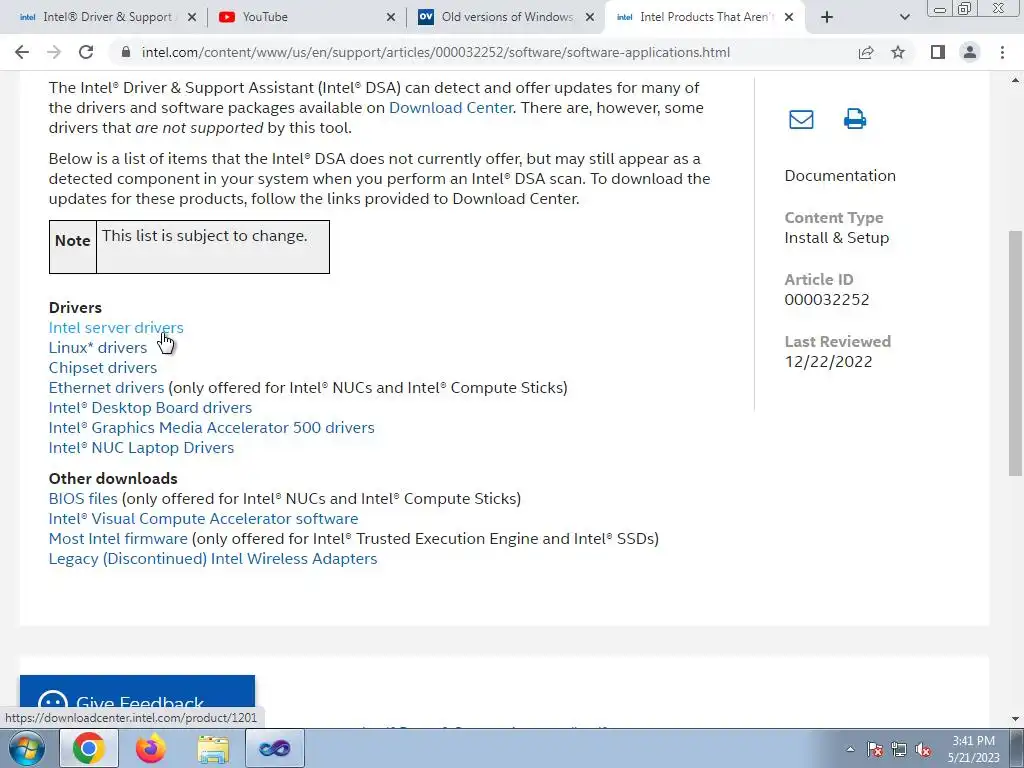Click the site lock icon
The height and width of the screenshot is (768, 1024).
[126, 52]
